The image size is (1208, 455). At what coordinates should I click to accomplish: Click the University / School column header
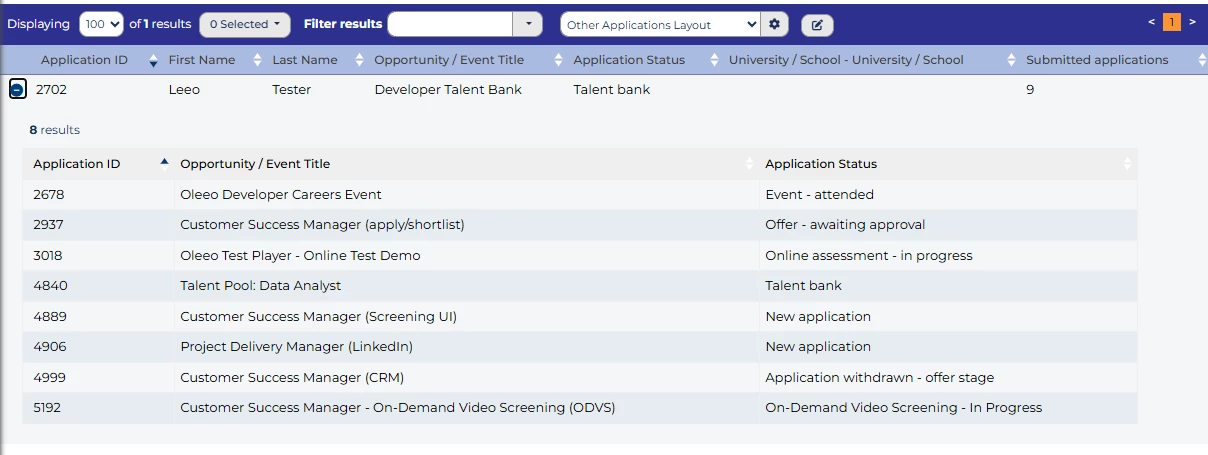pyautogui.click(x=846, y=60)
